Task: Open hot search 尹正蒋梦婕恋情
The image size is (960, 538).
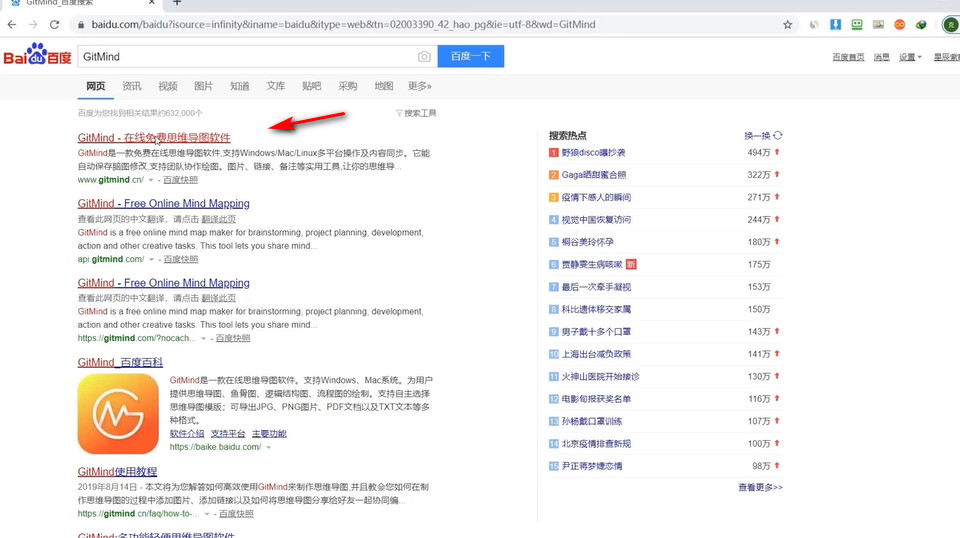Action: 592,466
